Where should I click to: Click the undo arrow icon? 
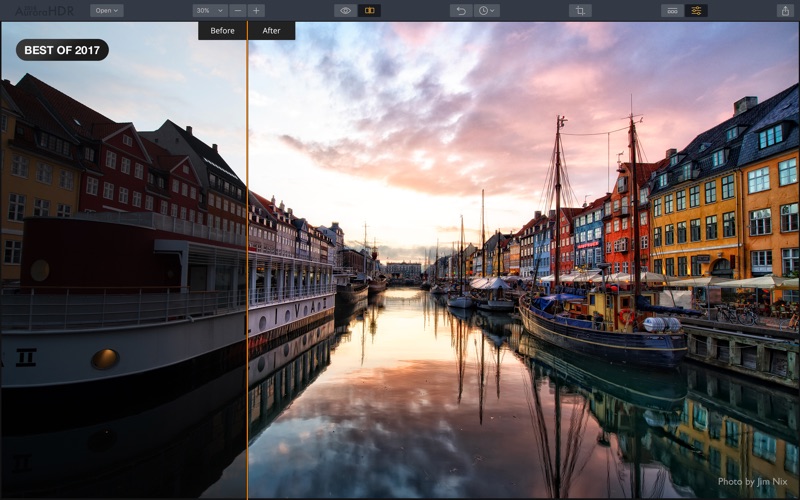pos(461,11)
